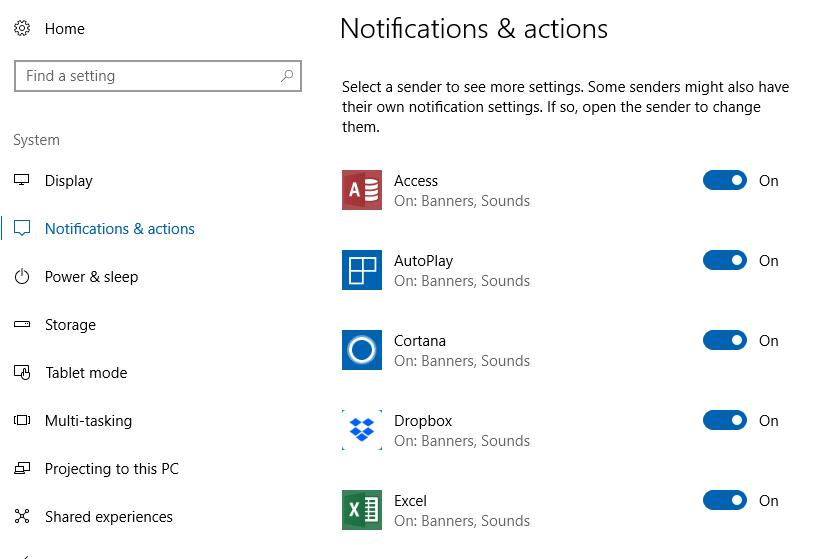
Task: Open Home settings page
Action: pyautogui.click(x=64, y=29)
